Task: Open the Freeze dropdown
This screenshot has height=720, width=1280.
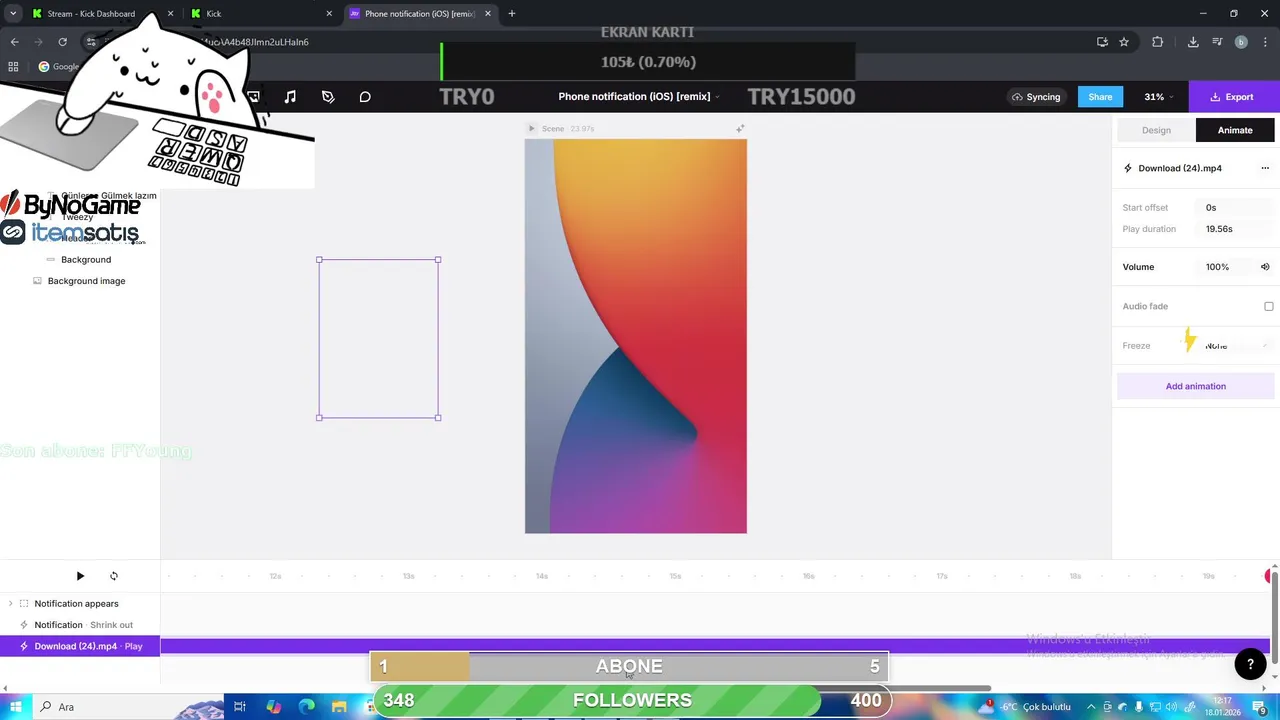Action: (1236, 346)
